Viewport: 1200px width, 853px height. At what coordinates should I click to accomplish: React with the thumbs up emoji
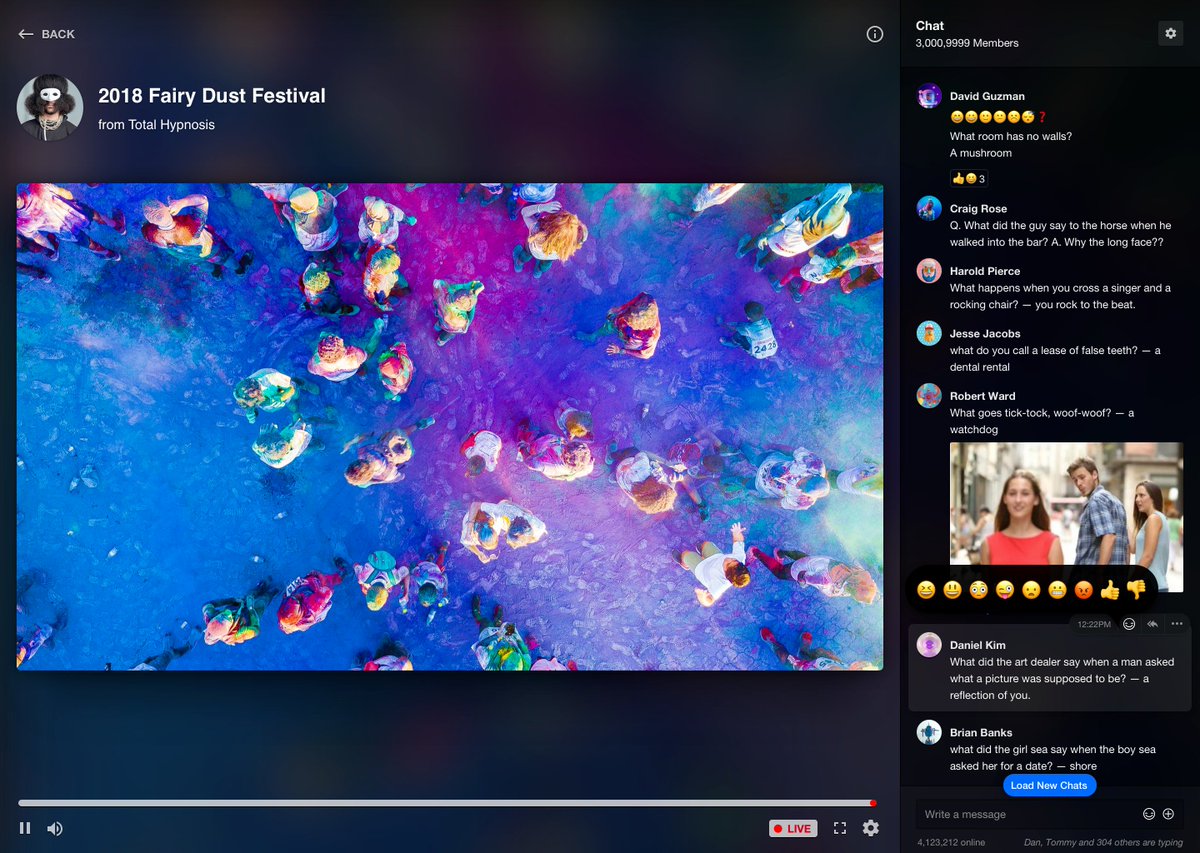(x=1110, y=590)
